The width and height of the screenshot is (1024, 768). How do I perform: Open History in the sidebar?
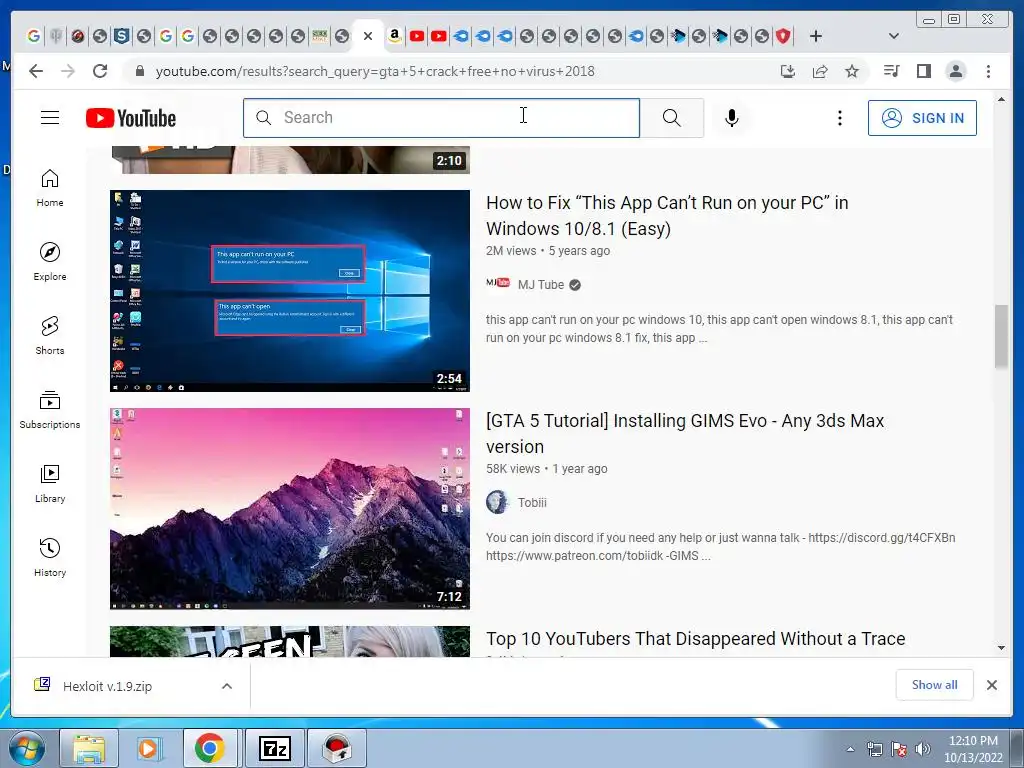coord(50,557)
